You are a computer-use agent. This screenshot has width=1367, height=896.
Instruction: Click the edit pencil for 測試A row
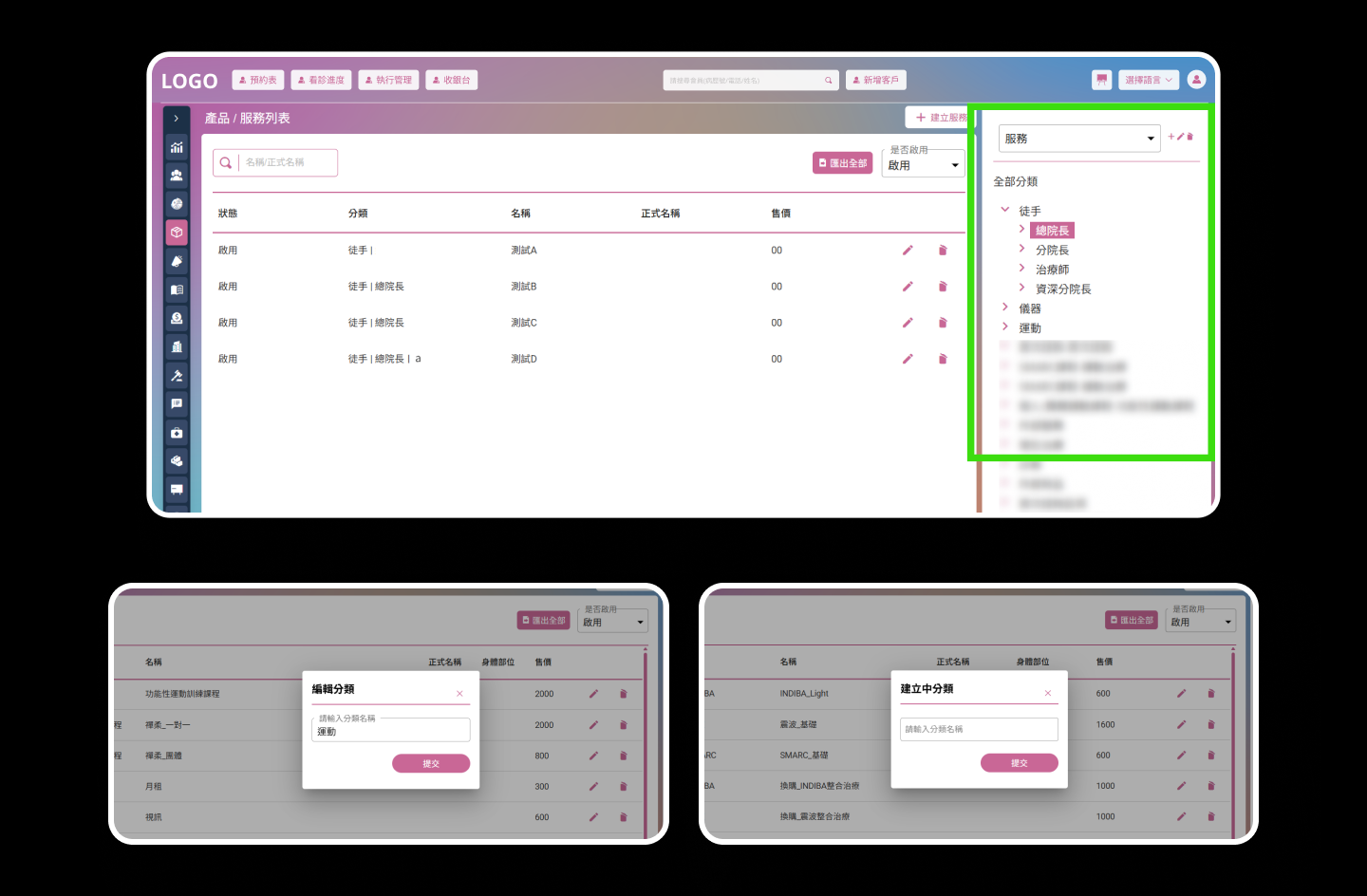[x=908, y=251]
